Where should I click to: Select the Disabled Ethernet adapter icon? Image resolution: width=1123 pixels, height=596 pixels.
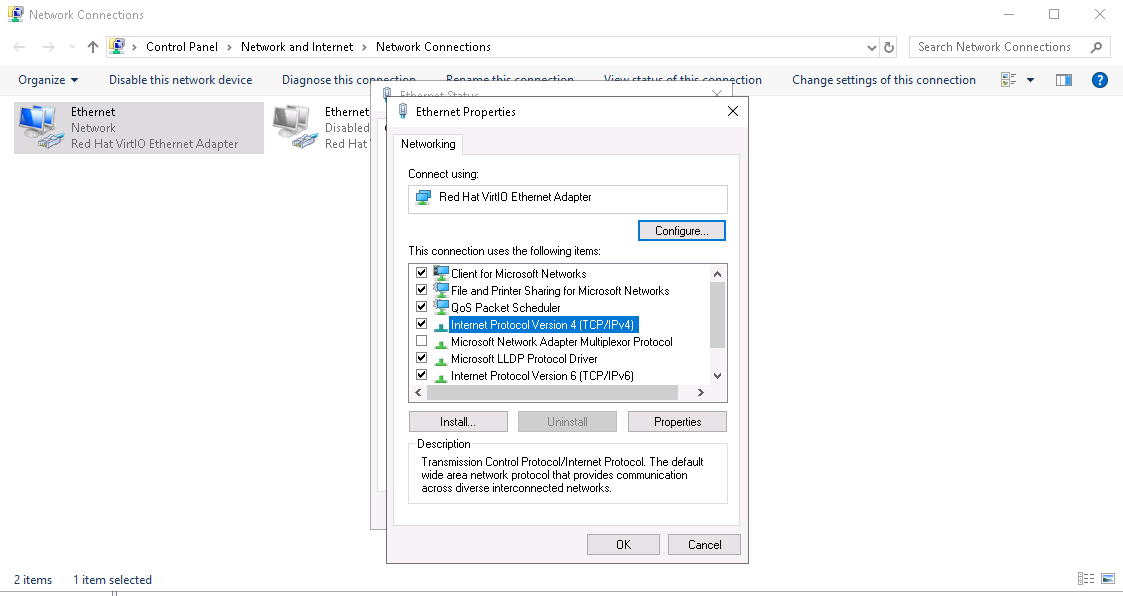[294, 127]
